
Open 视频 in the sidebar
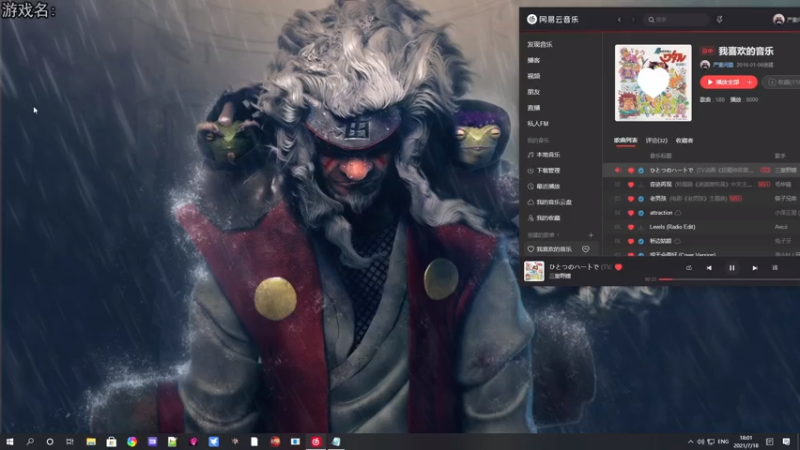point(534,76)
